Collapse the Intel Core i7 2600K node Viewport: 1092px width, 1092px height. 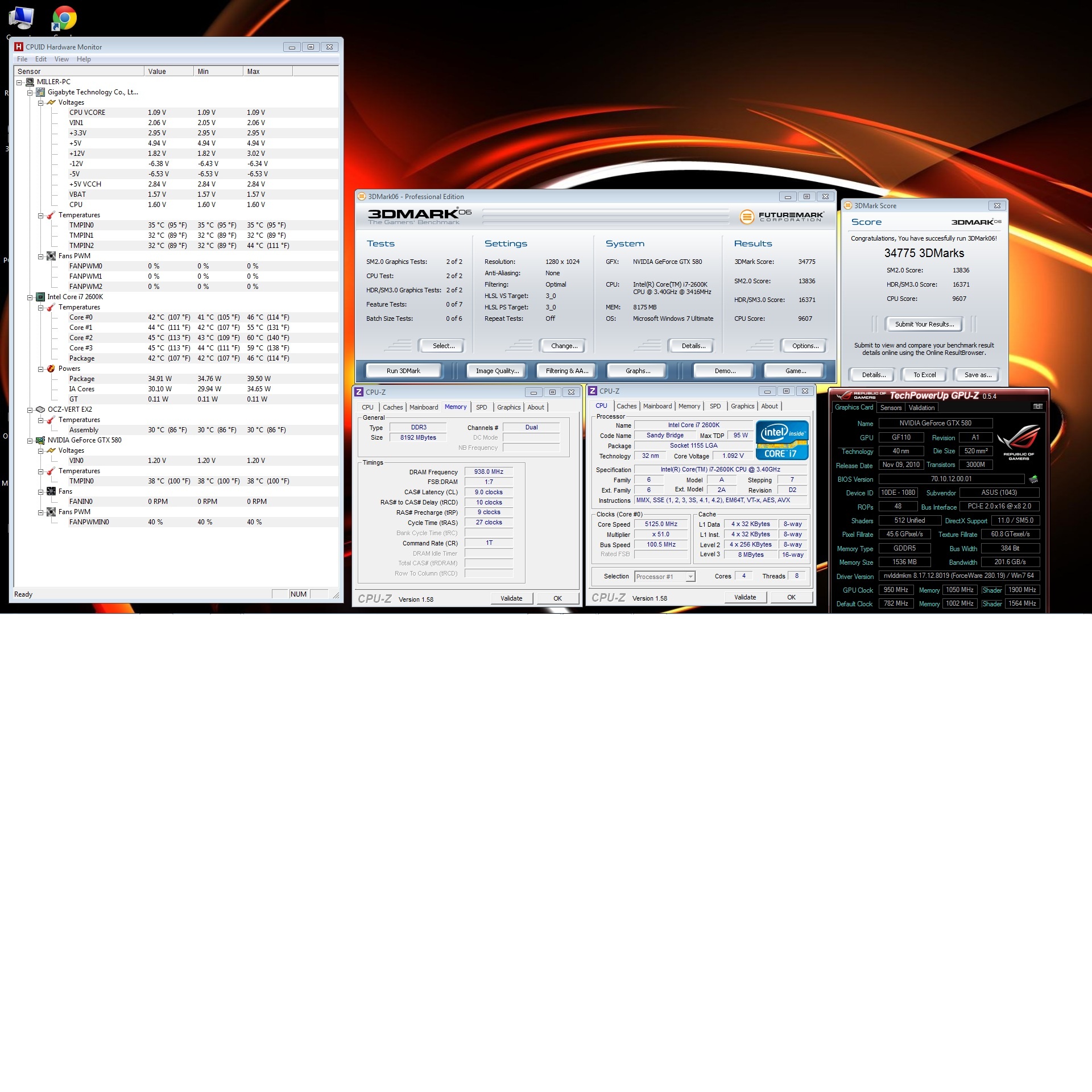pyautogui.click(x=30, y=297)
